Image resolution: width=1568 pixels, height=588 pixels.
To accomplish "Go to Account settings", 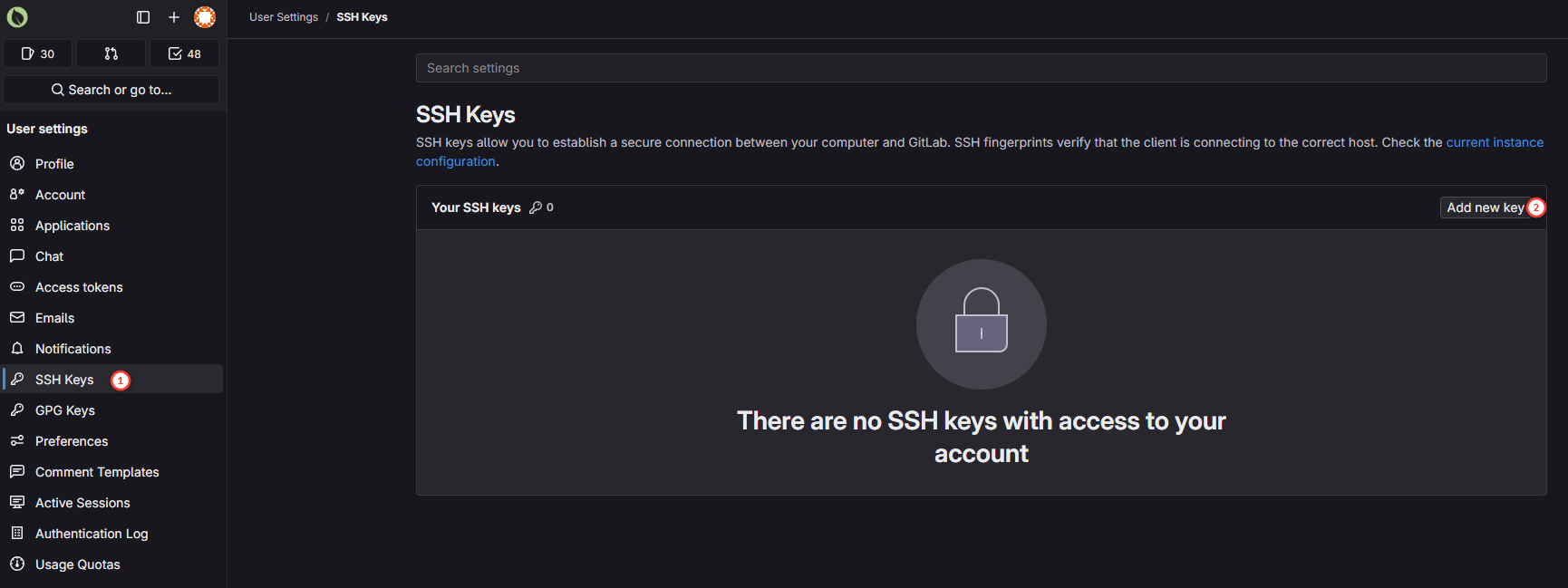I will (x=60, y=195).
